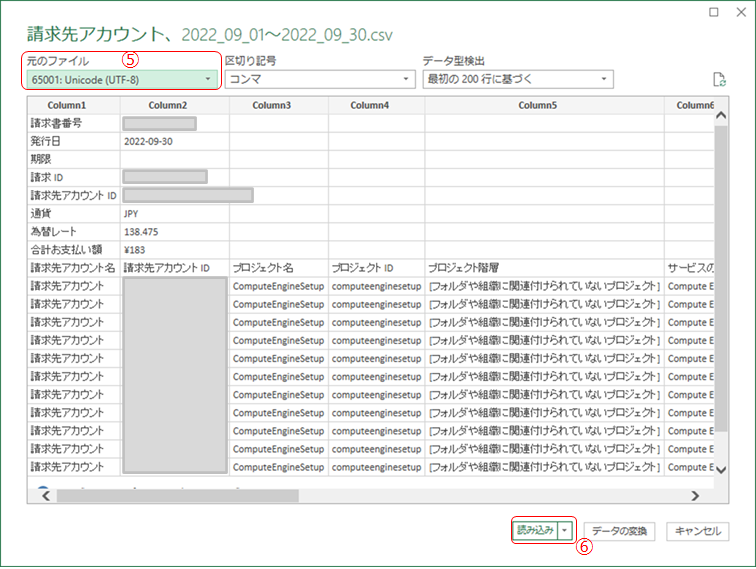Expand the データ型検出 dropdown

(517, 79)
